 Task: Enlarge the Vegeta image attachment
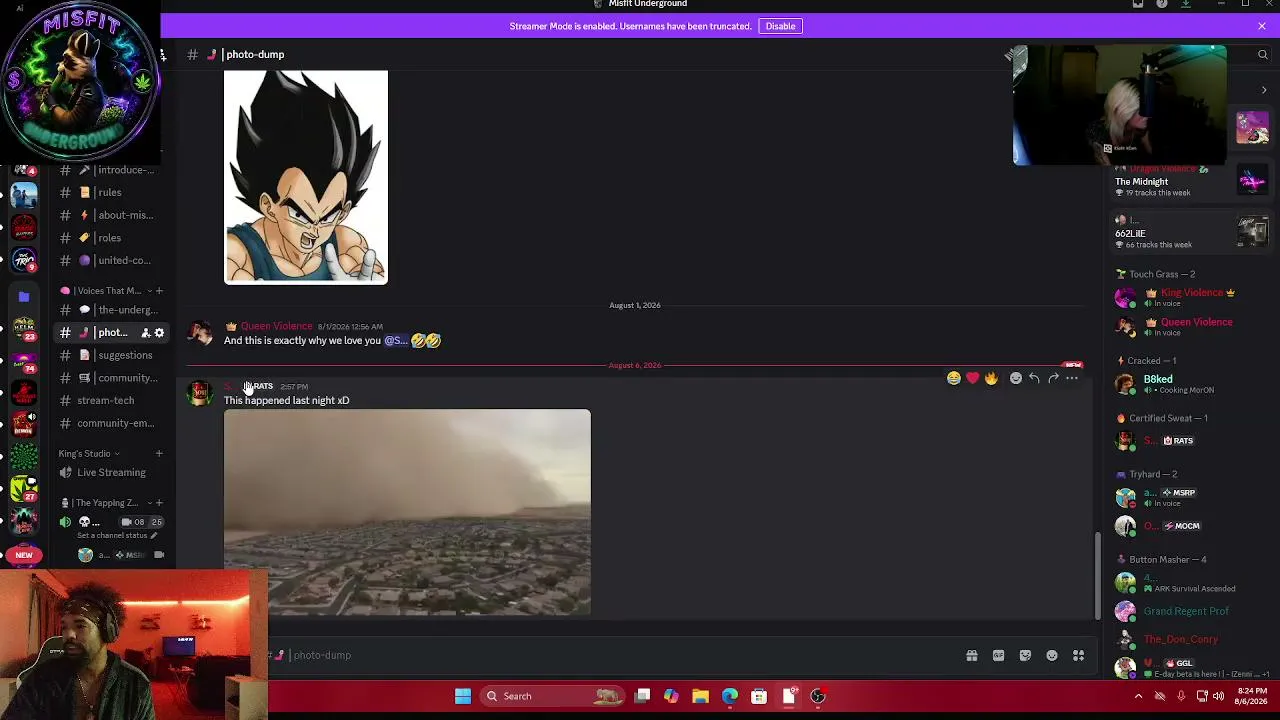[x=306, y=177]
